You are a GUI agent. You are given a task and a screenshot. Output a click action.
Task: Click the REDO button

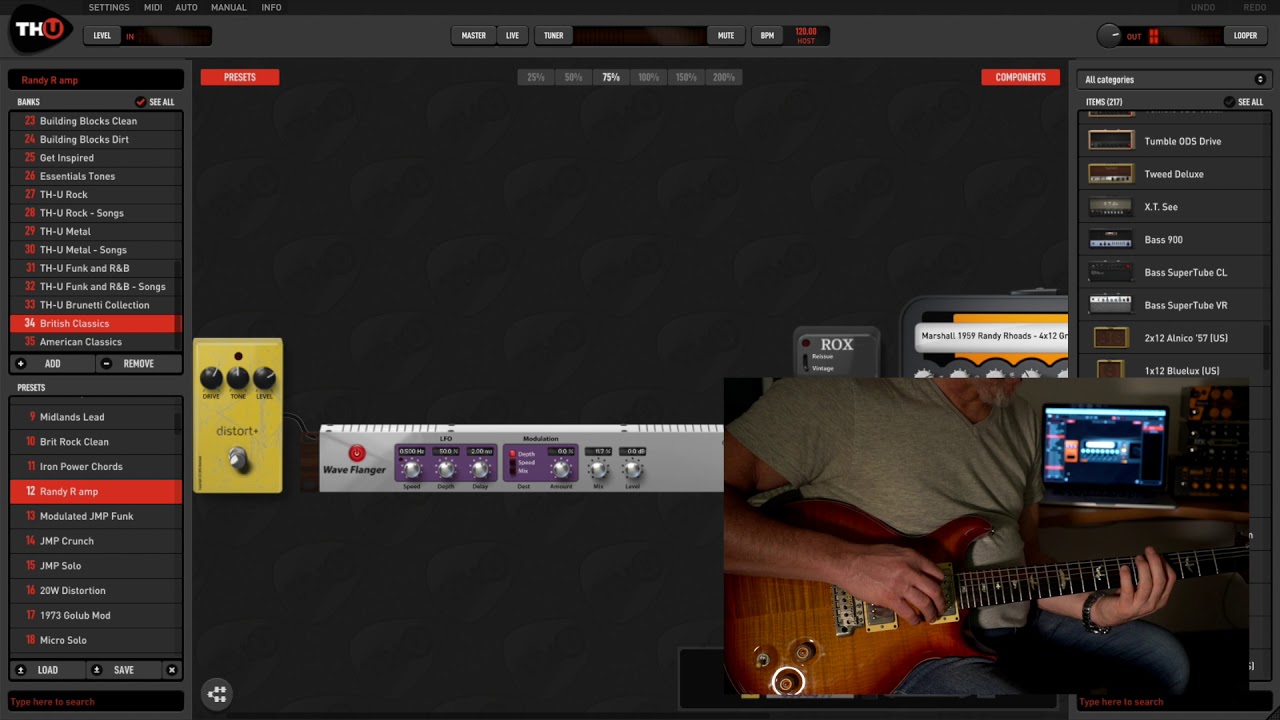[1255, 7]
